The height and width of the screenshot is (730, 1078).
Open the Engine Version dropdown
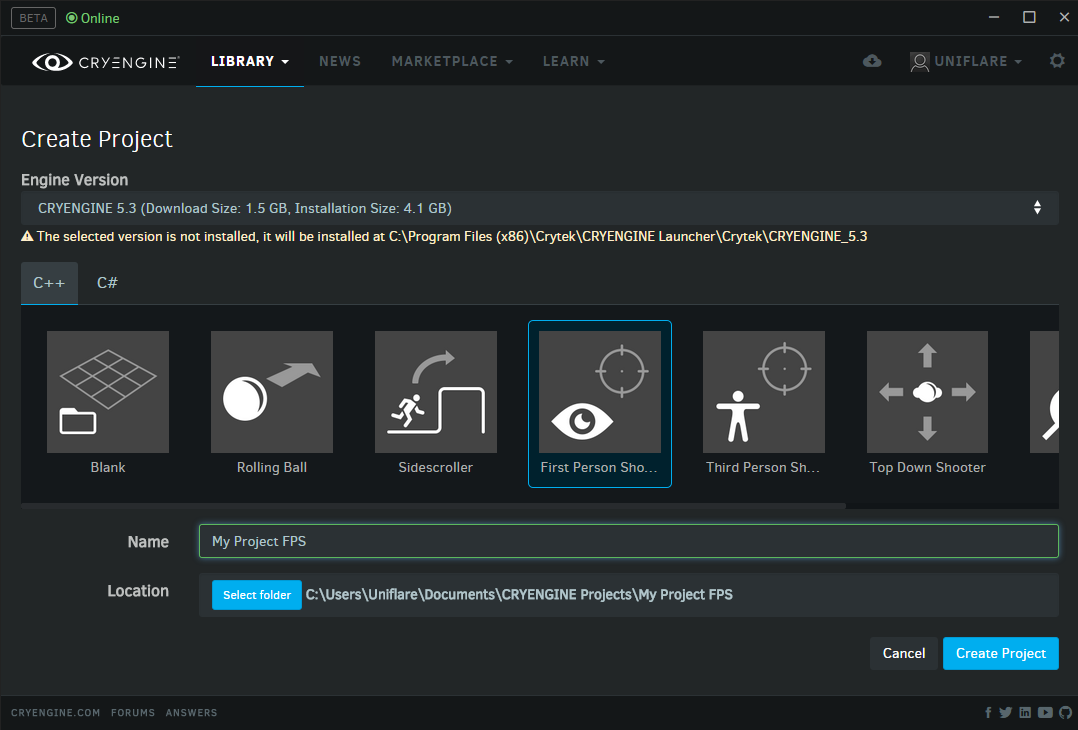pyautogui.click(x=540, y=208)
